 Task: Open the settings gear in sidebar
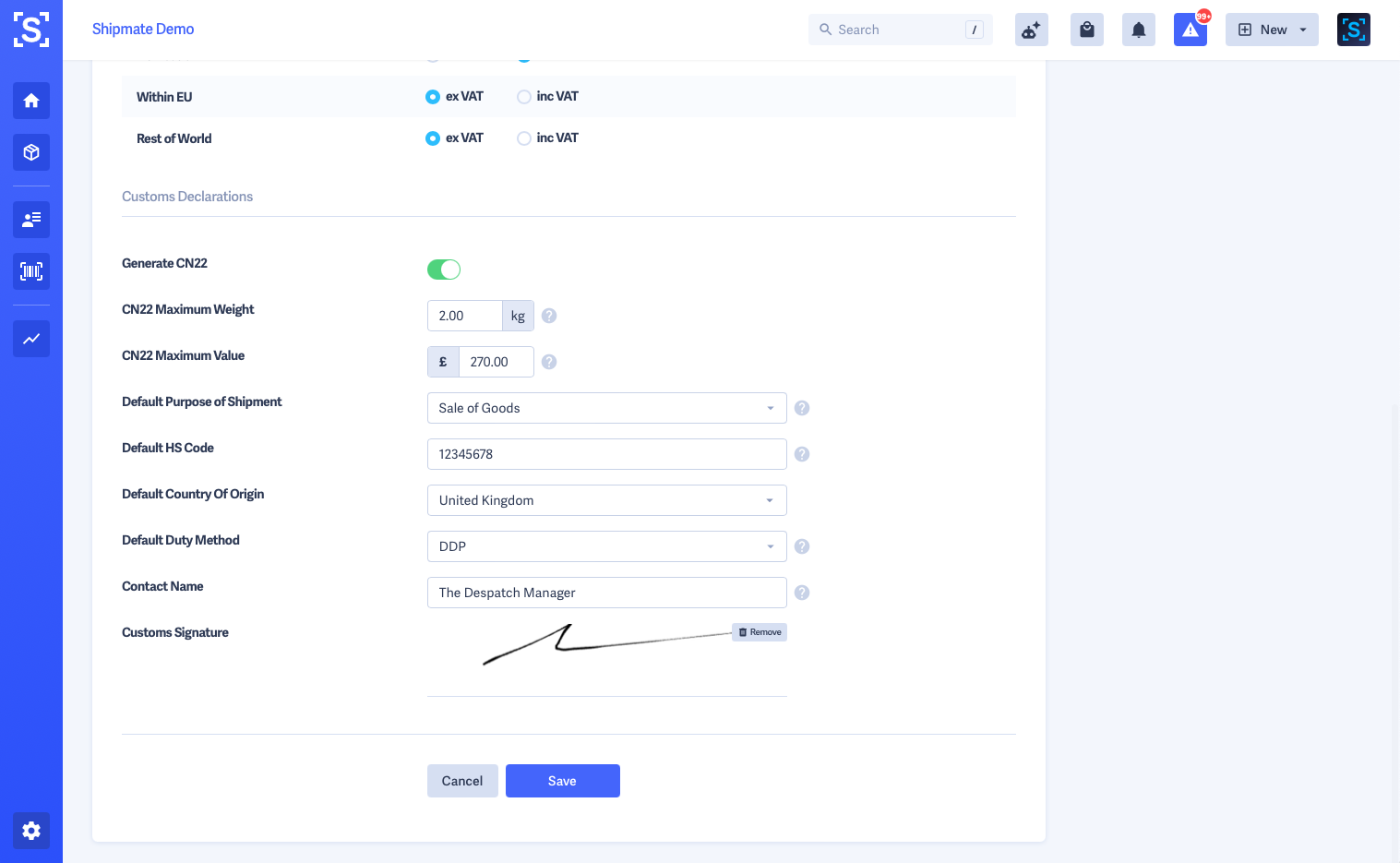pos(31,831)
